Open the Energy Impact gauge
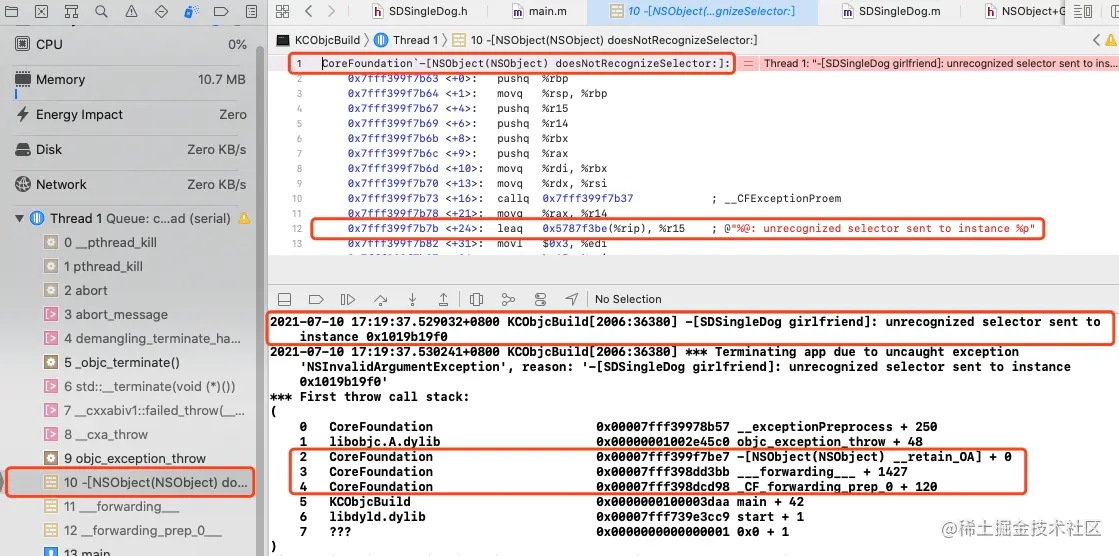The image size is (1119, 556). click(131, 114)
